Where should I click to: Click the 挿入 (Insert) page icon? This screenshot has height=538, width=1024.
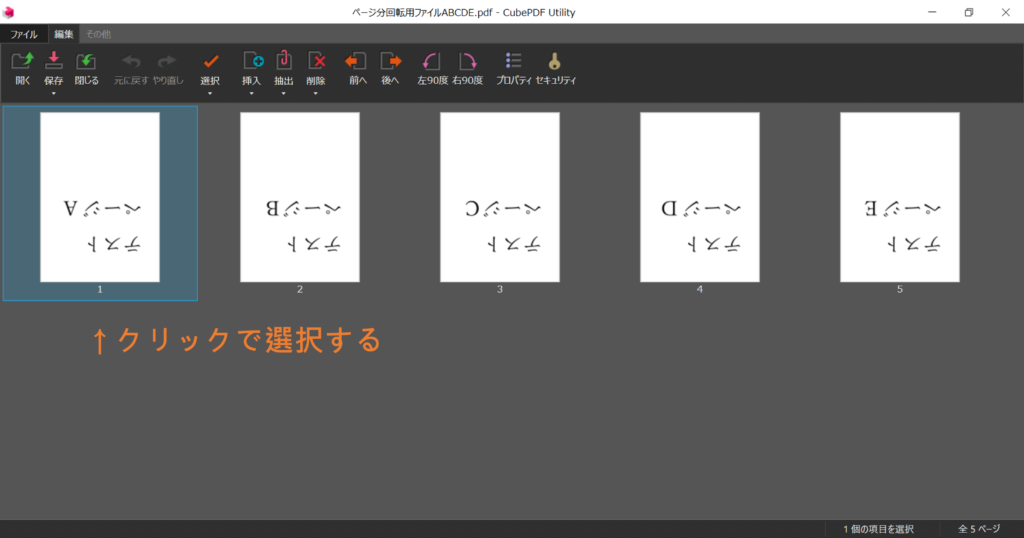point(252,61)
